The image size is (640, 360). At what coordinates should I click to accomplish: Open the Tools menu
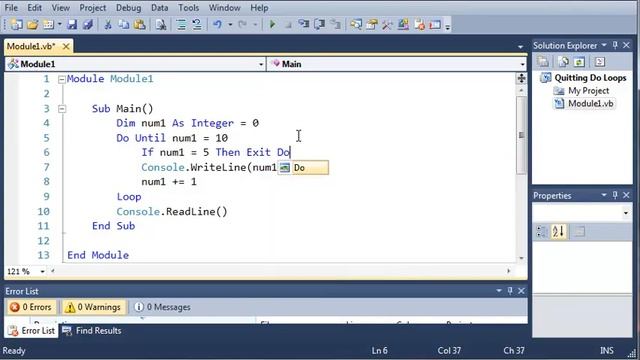click(189, 8)
